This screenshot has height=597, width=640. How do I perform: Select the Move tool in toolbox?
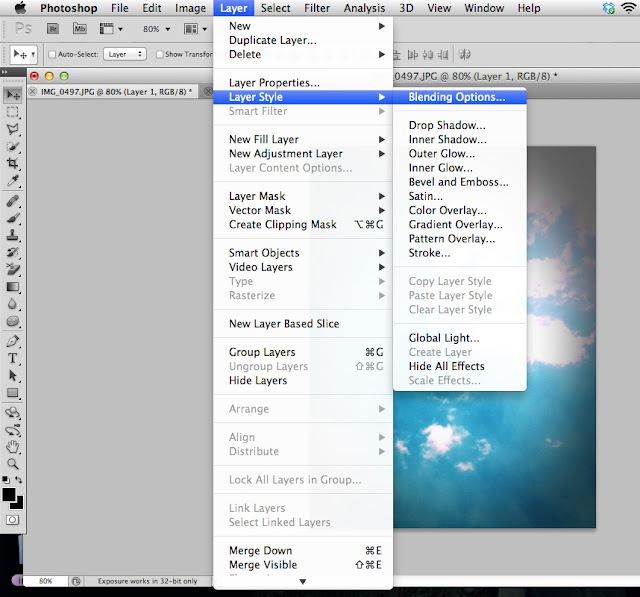(13, 95)
